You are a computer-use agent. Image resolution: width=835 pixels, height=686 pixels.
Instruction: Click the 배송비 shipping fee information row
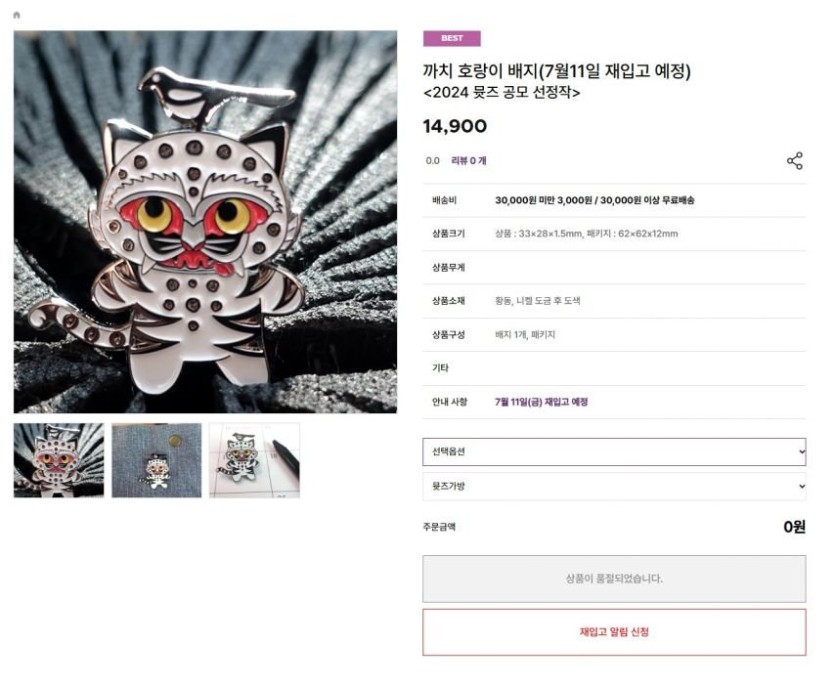pyautogui.click(x=614, y=201)
